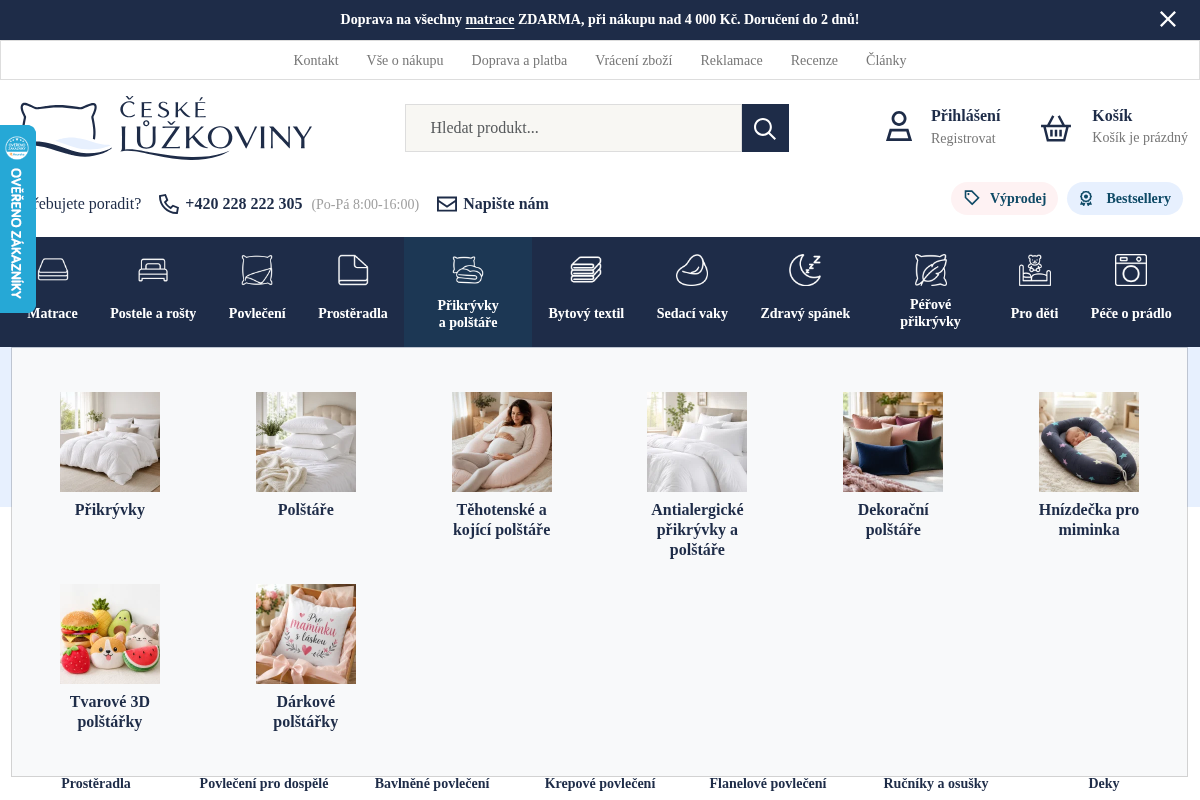The image size is (1200, 800).
Task: Open Doprava a platba link
Action: pyautogui.click(x=519, y=60)
